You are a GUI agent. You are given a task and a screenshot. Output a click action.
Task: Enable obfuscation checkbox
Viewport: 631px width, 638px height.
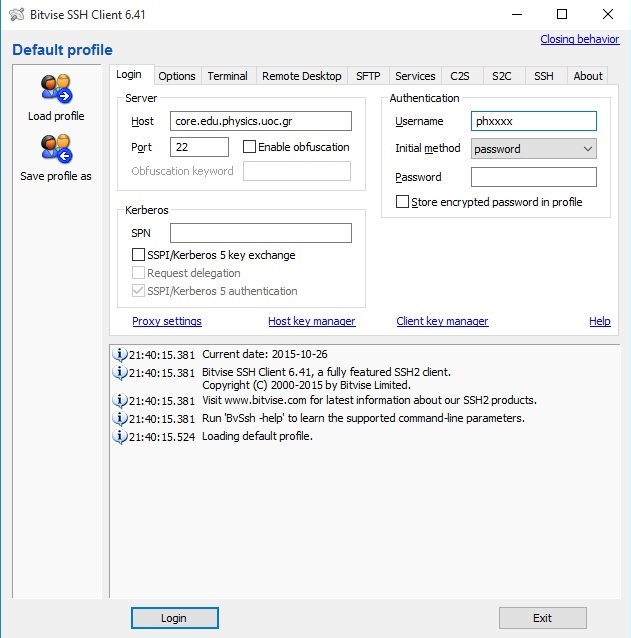(249, 146)
